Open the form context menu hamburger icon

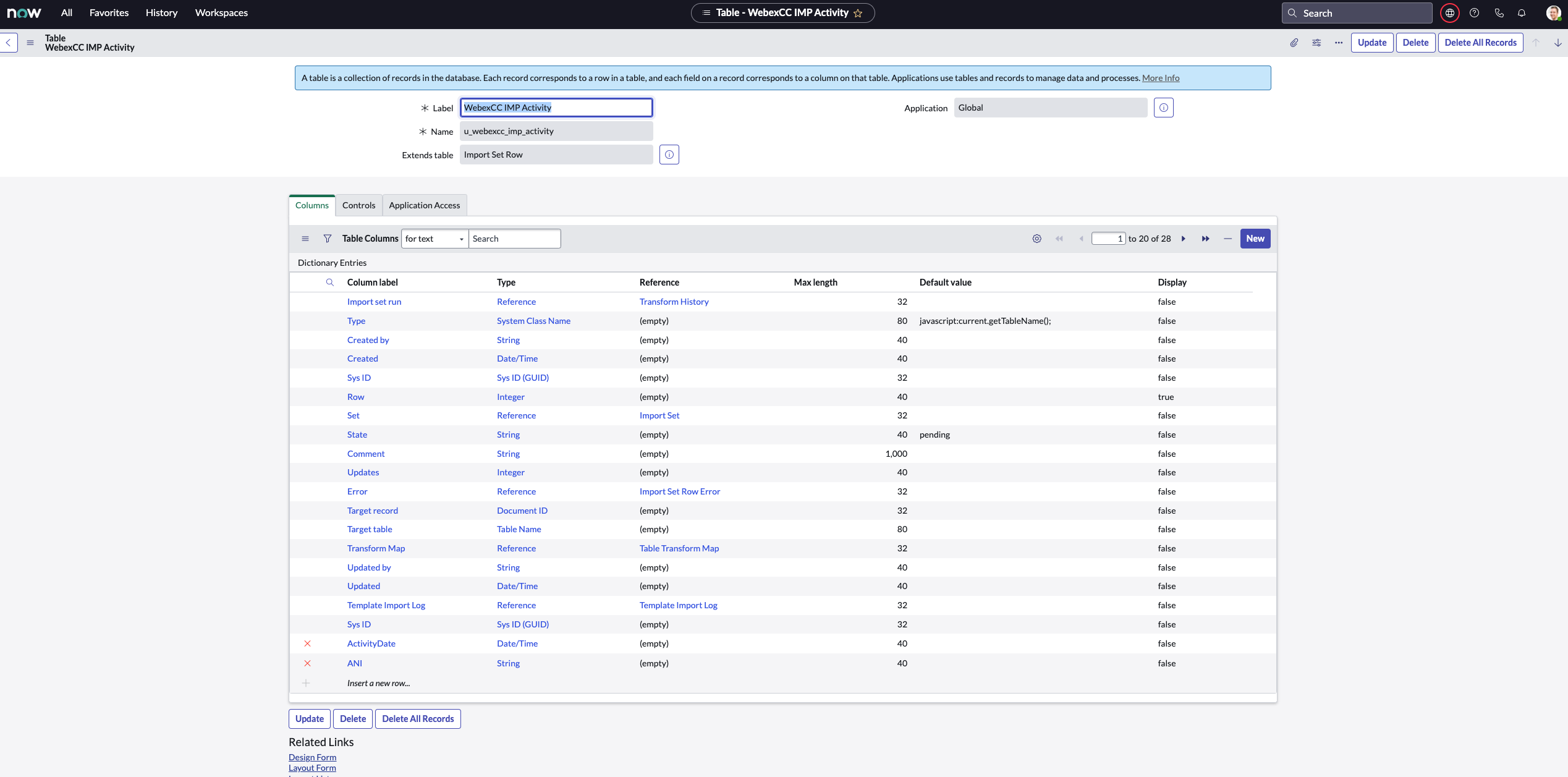coord(30,43)
